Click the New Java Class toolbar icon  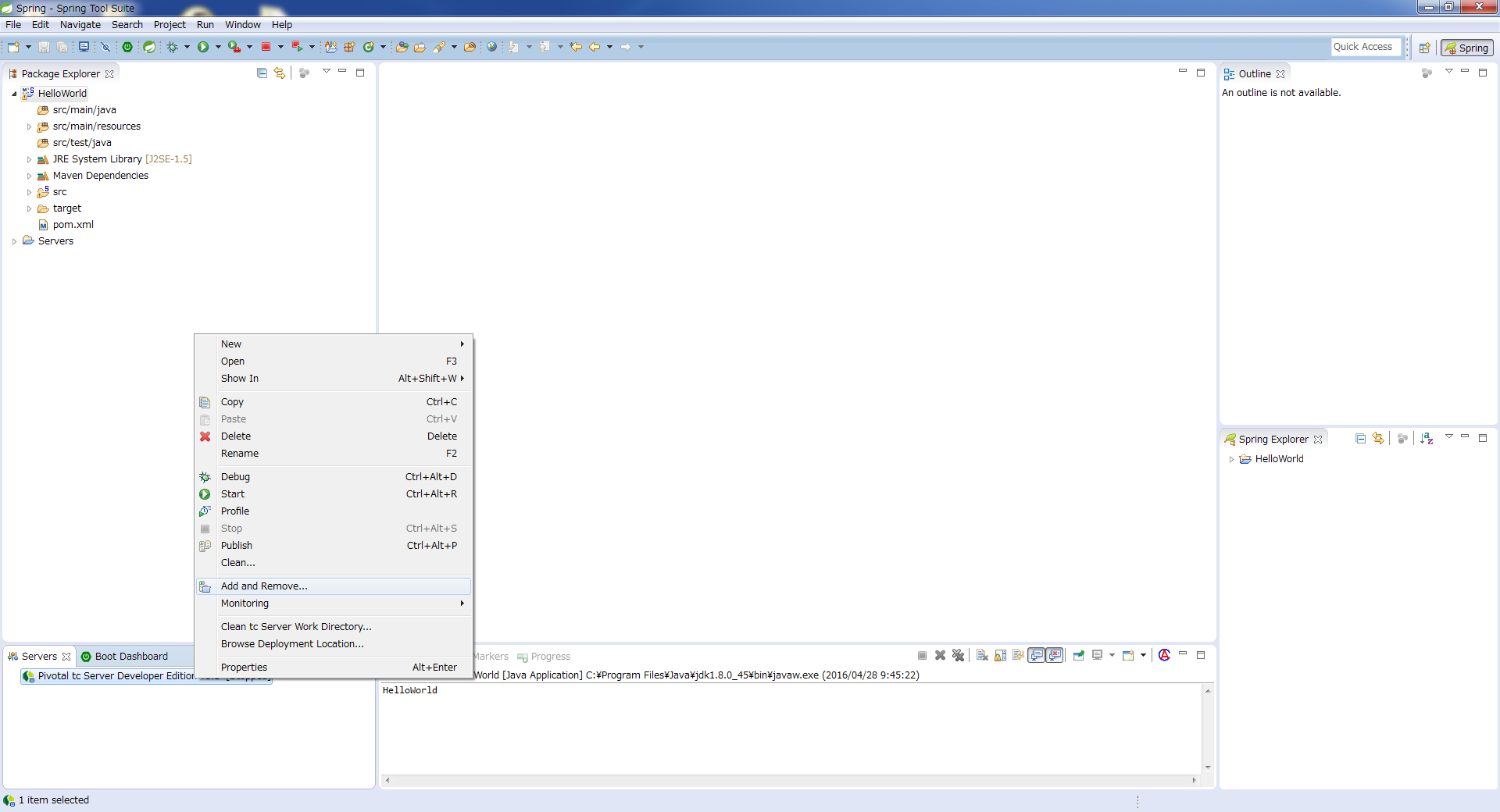pos(369,47)
